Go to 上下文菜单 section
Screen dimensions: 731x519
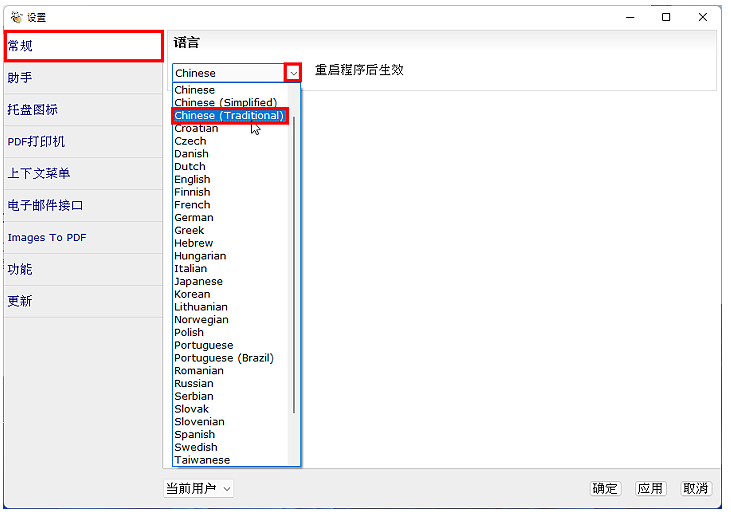click(83, 173)
